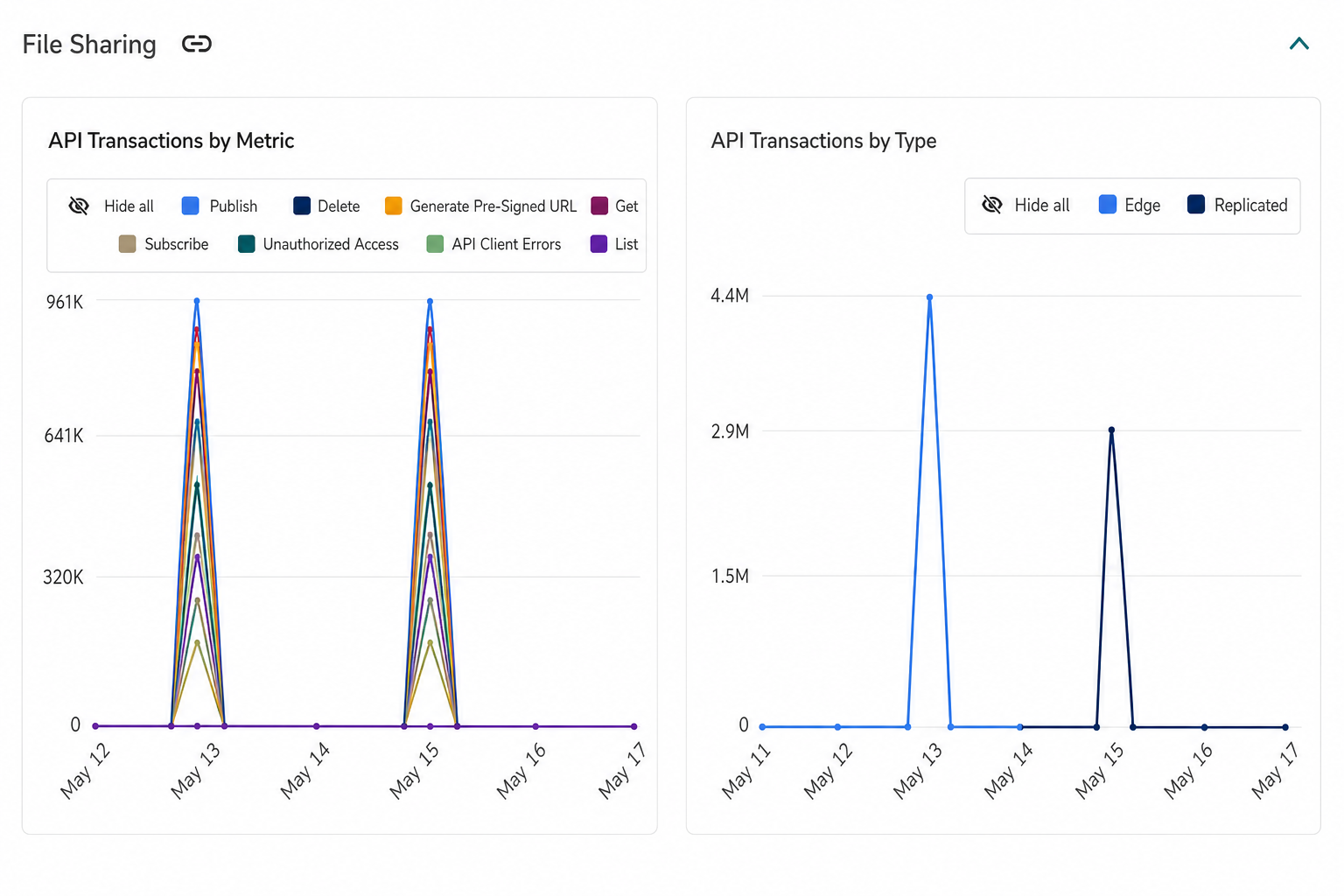The image size is (1344, 896).
Task: Toggle Unauthorized Access legend swatch
Action: [x=247, y=244]
